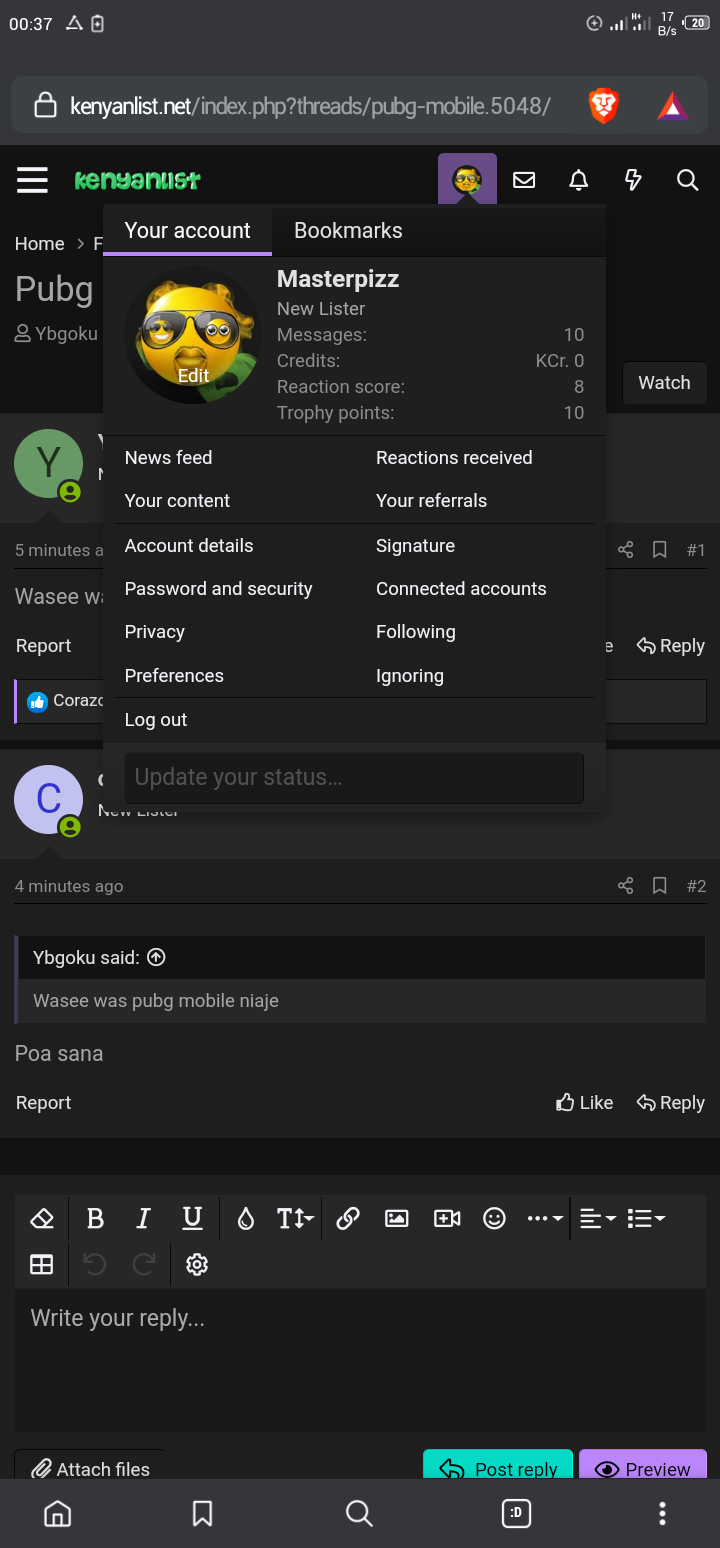This screenshot has height=1548, width=720.
Task: Open the list type dropdown
Action: tap(646, 1218)
